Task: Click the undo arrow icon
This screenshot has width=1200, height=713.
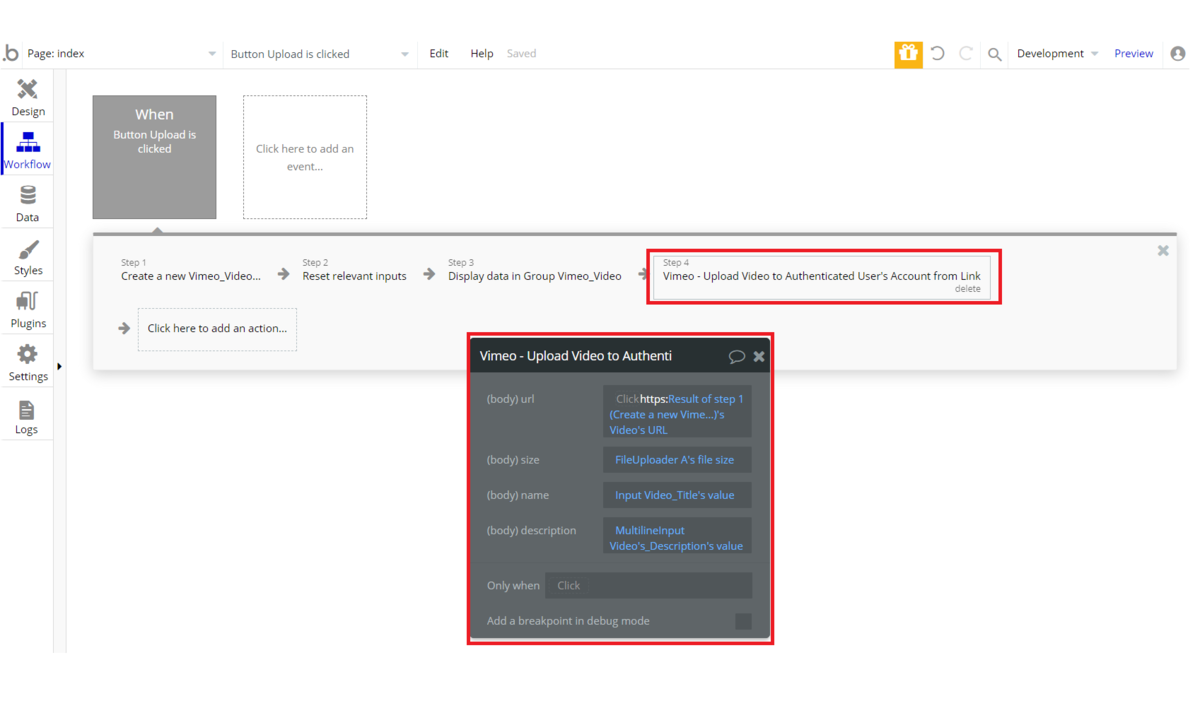Action: tap(938, 54)
